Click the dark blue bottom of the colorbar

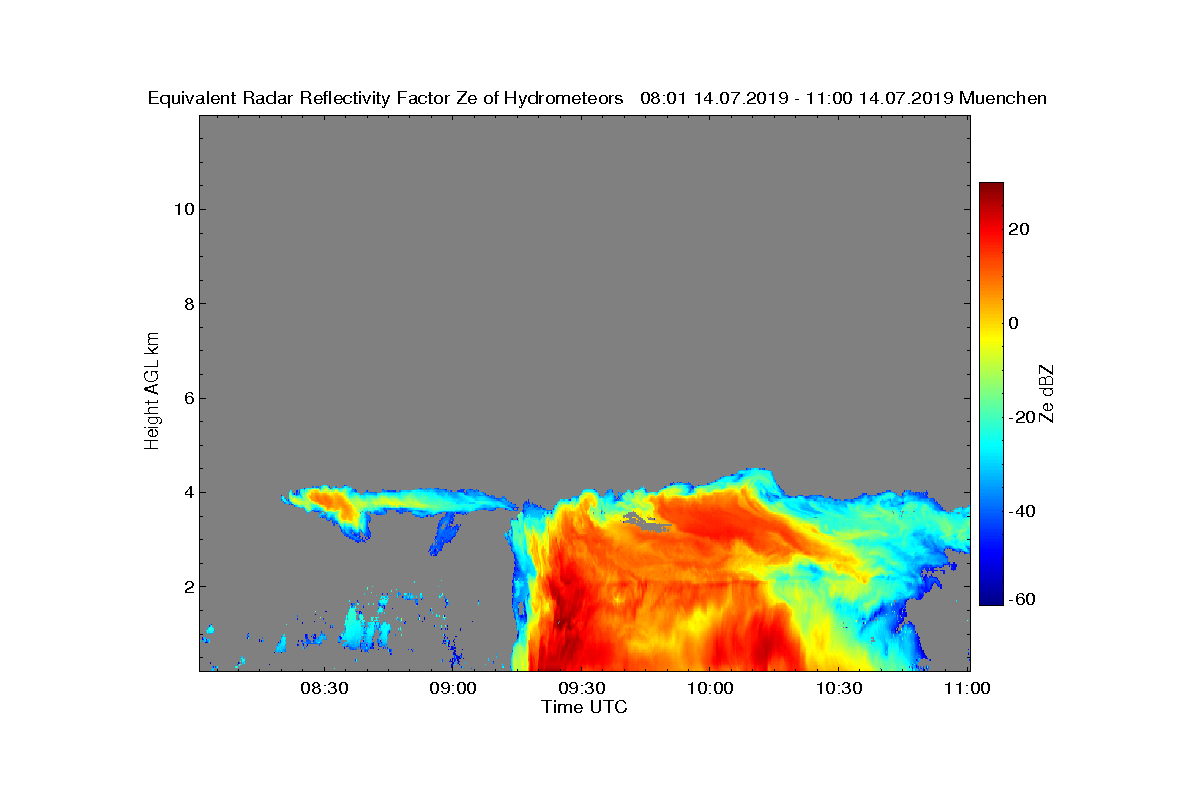point(991,597)
